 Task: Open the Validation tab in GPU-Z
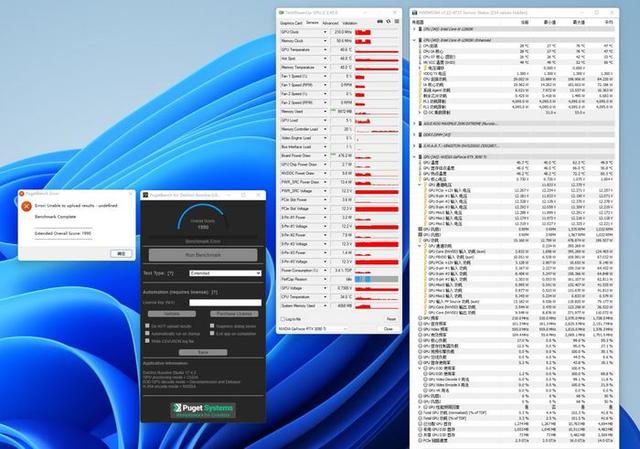point(349,23)
